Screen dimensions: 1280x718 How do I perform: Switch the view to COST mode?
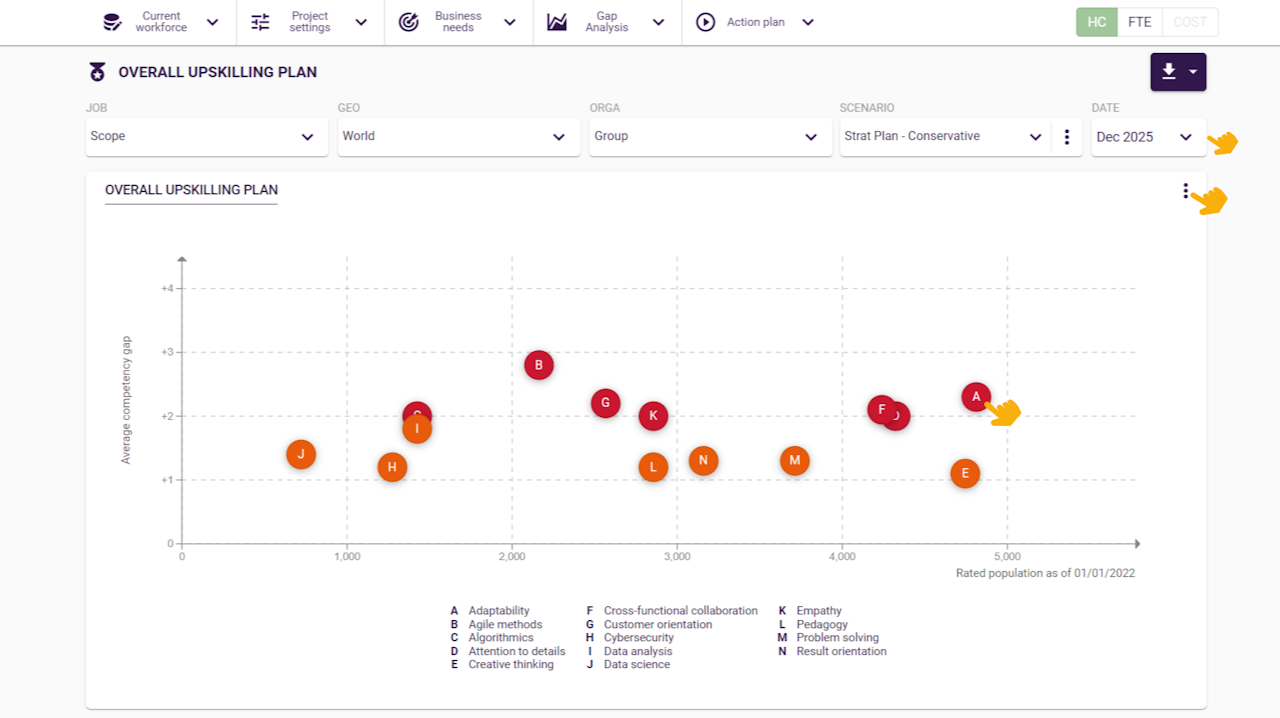tap(1190, 22)
